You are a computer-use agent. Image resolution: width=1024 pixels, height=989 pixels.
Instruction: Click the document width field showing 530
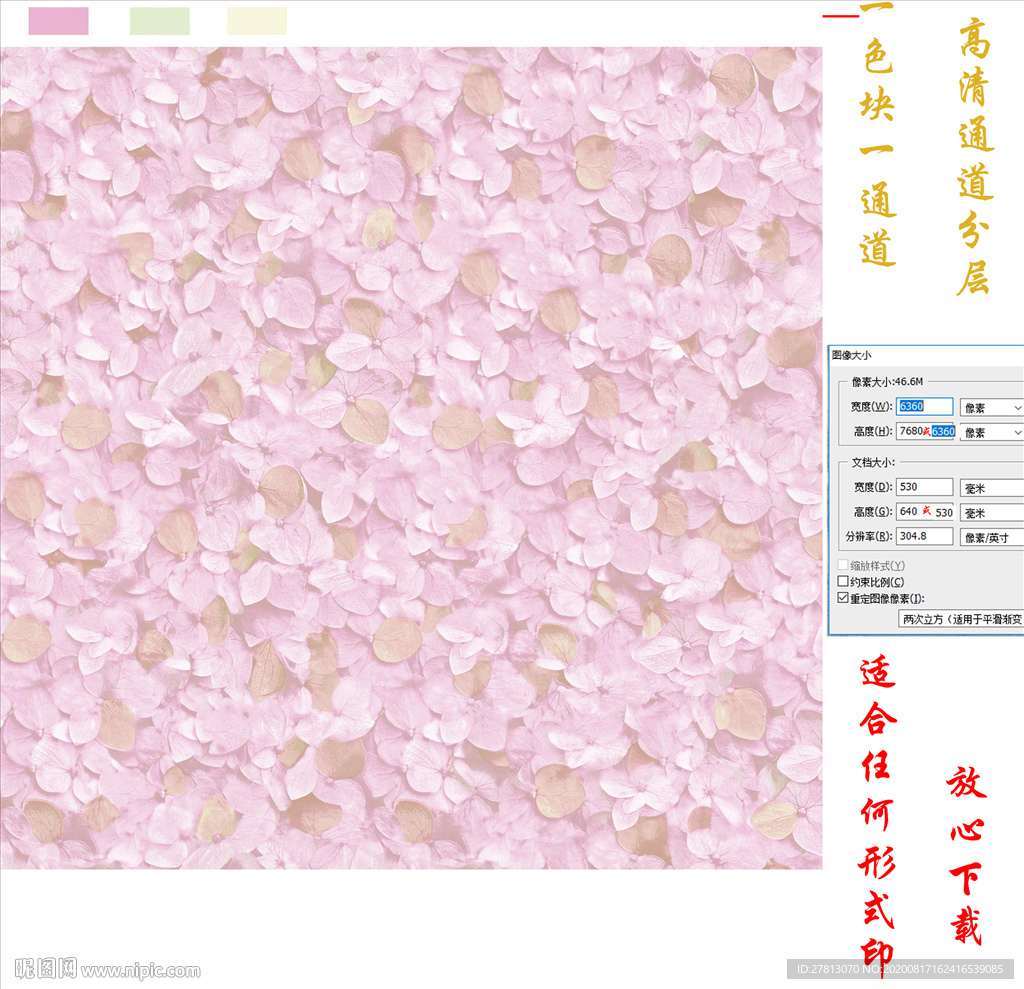point(924,487)
